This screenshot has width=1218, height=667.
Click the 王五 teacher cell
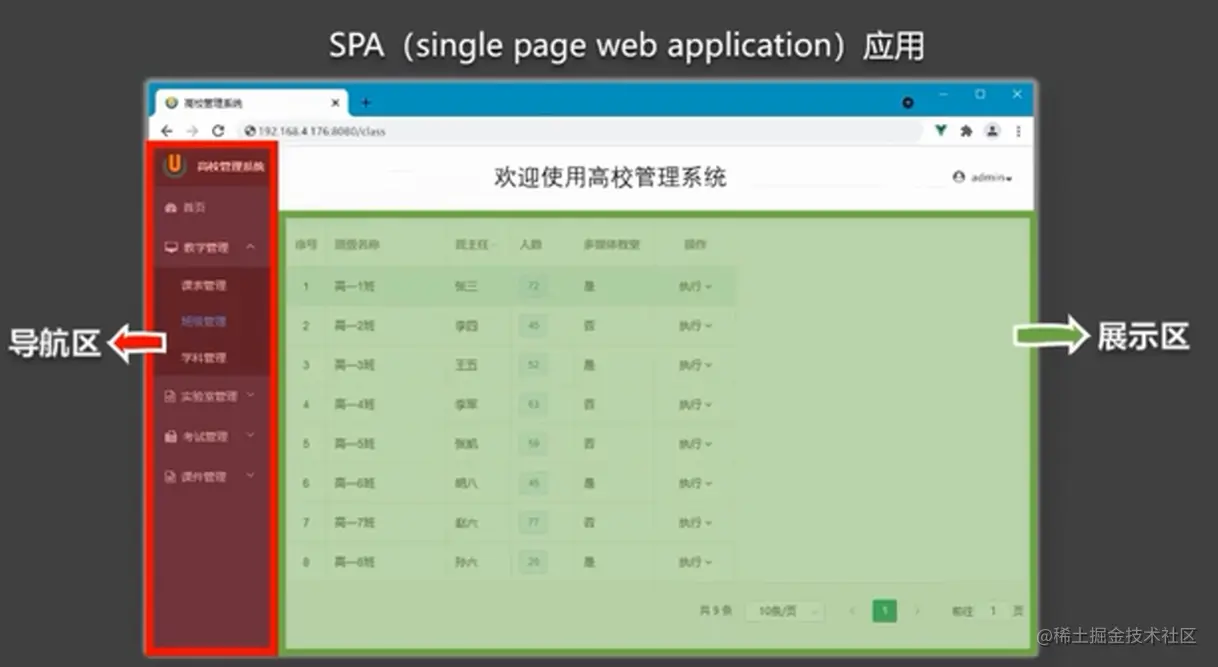click(466, 365)
